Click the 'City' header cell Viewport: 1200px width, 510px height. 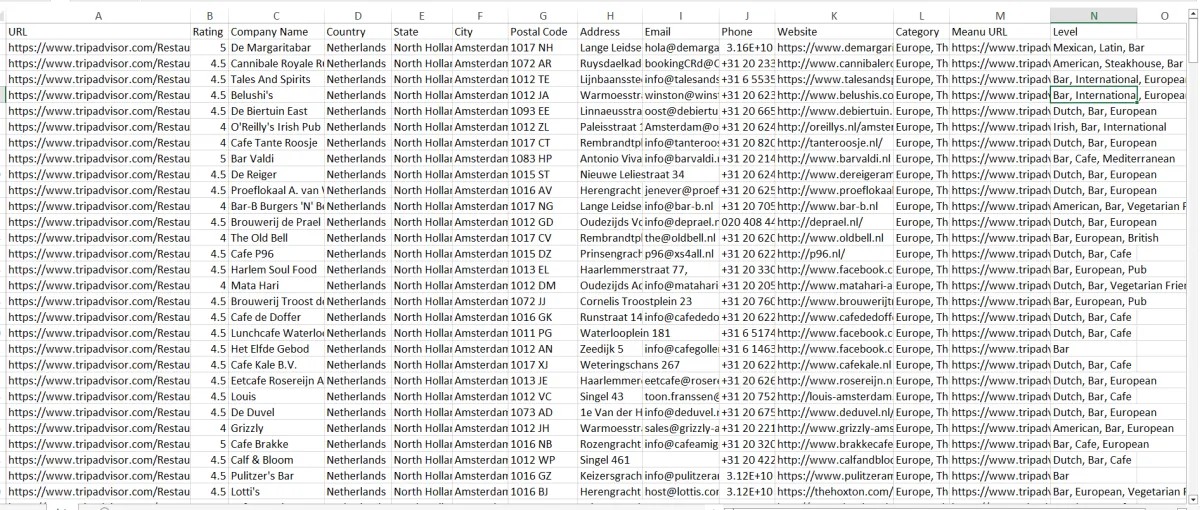479,32
